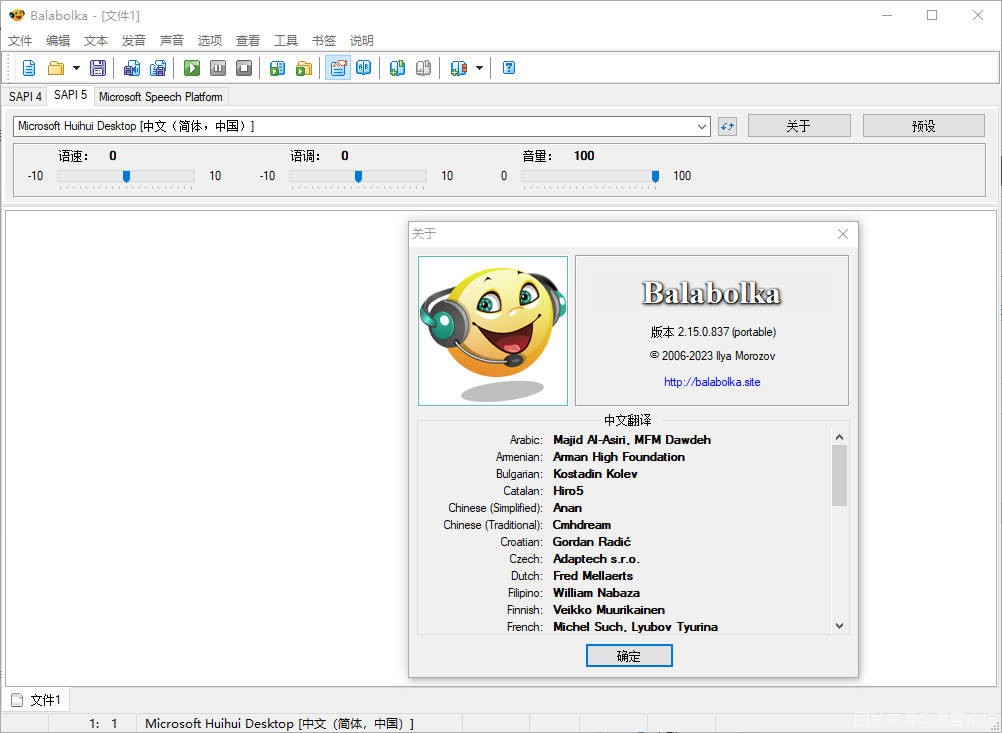Save document with the floppy disk icon
This screenshot has height=733, width=1002.
tap(98, 68)
